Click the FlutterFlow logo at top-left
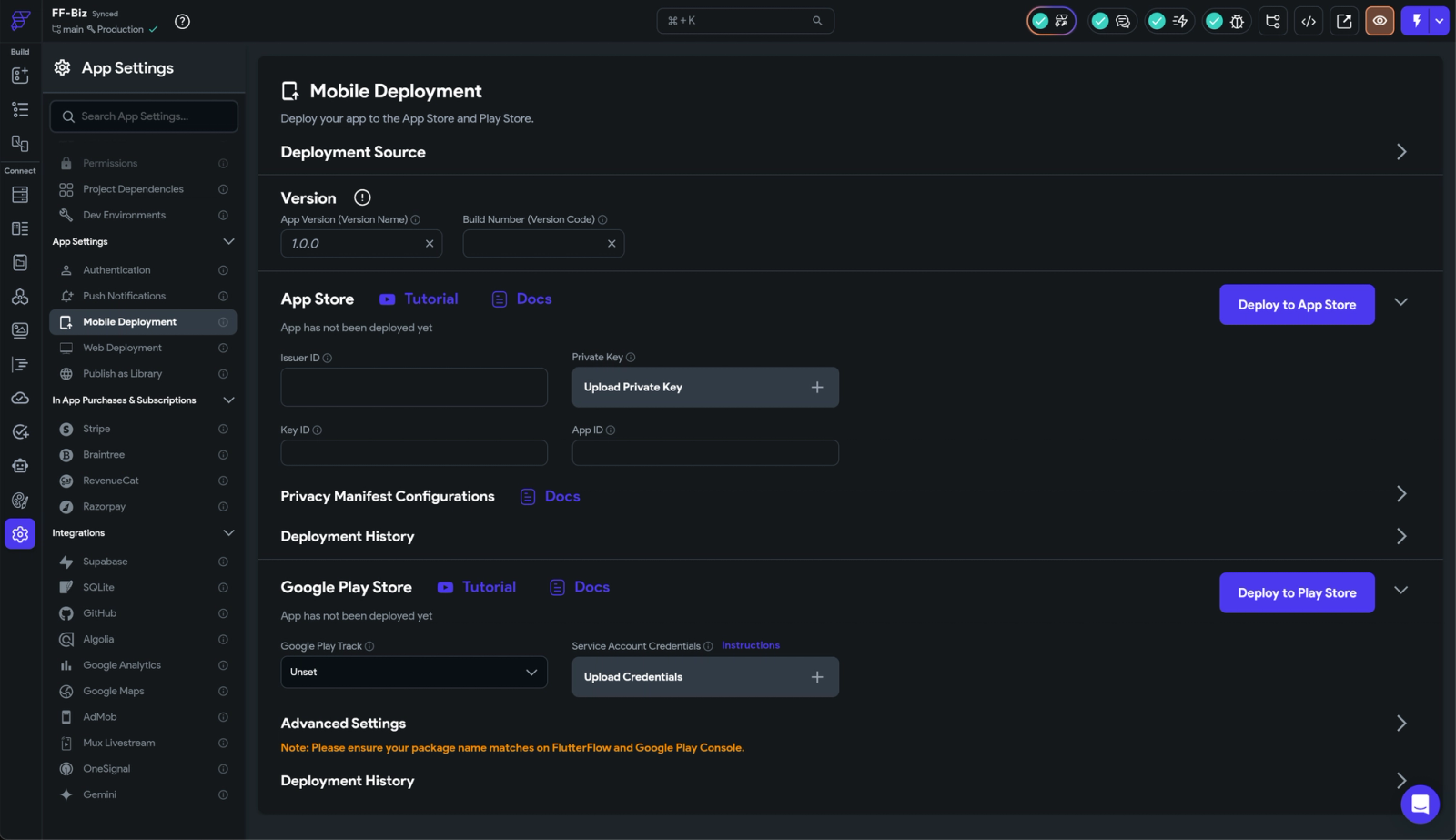Viewport: 1456px width, 840px height. (20, 21)
